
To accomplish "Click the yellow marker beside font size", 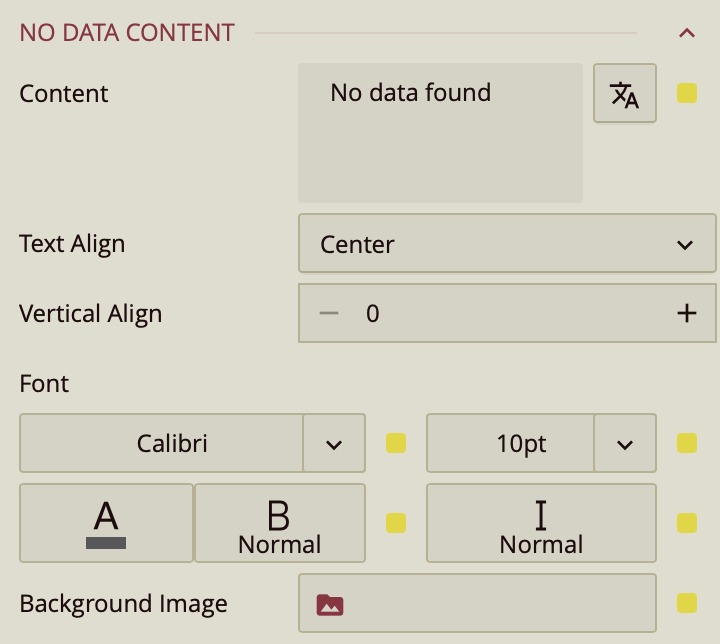I will click(687, 443).
